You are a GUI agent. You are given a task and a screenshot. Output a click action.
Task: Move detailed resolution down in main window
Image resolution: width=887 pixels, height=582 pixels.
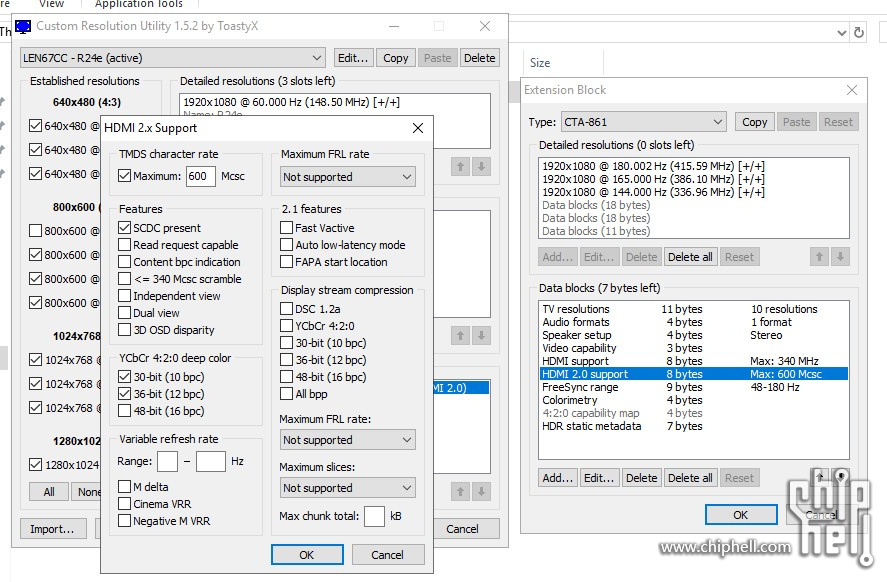481,166
